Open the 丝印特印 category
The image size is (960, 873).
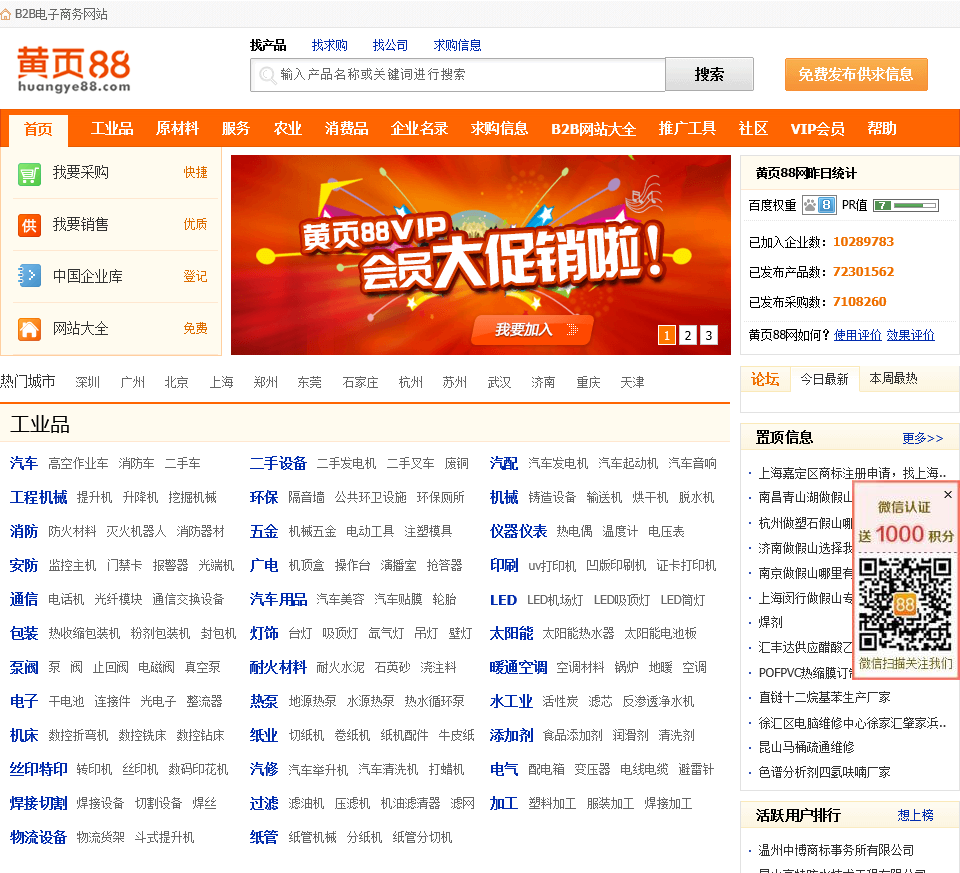(x=39, y=770)
